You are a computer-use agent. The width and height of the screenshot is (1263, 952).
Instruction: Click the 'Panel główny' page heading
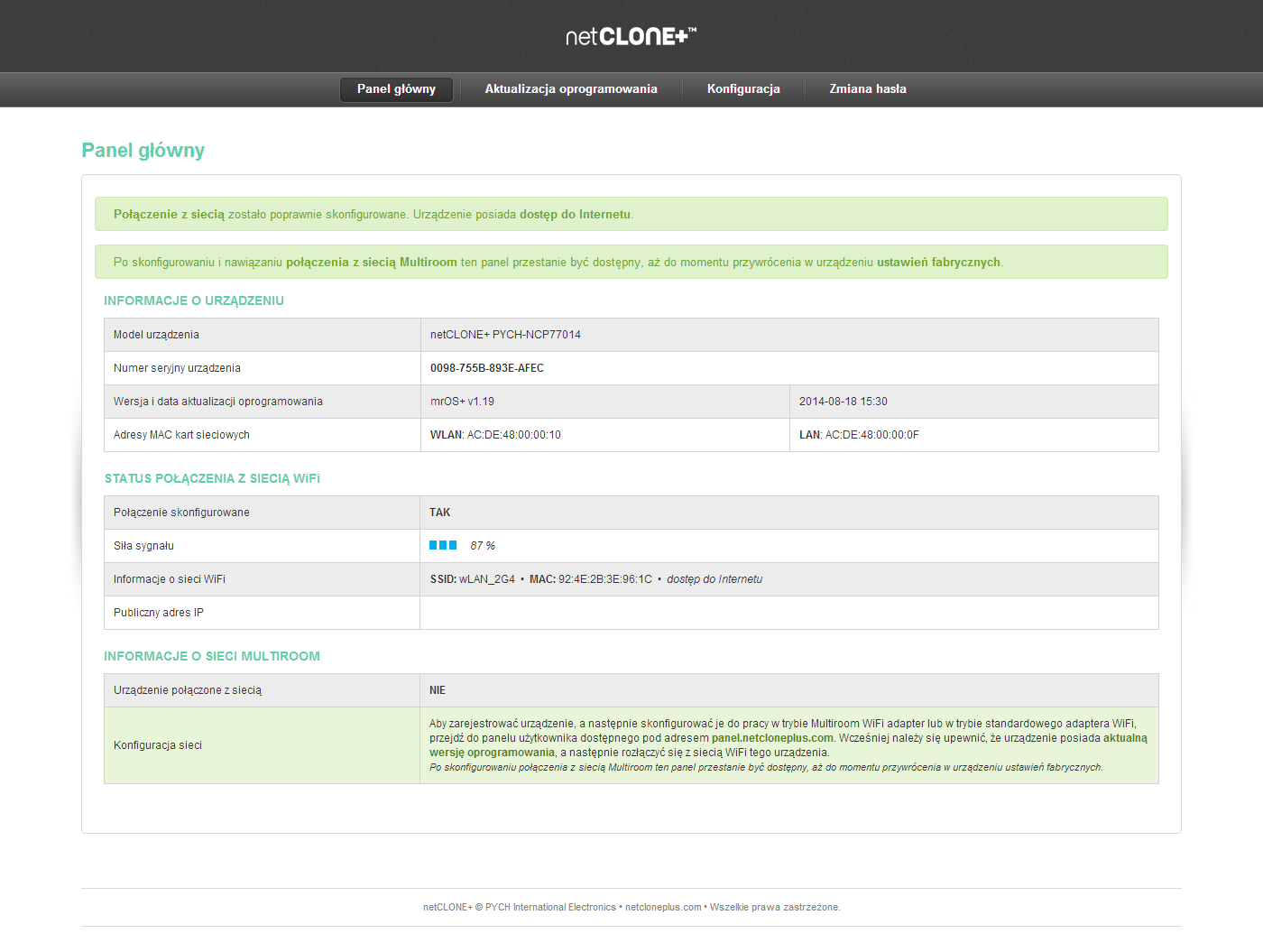click(x=143, y=151)
